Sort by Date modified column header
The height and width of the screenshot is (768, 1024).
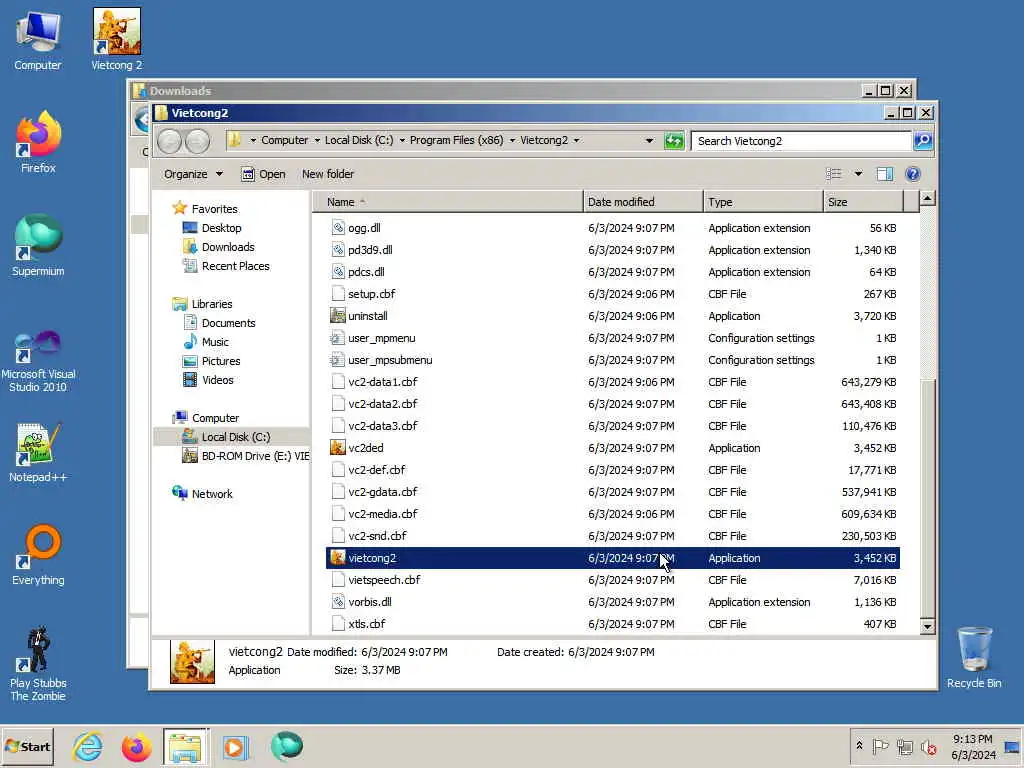pyautogui.click(x=643, y=202)
